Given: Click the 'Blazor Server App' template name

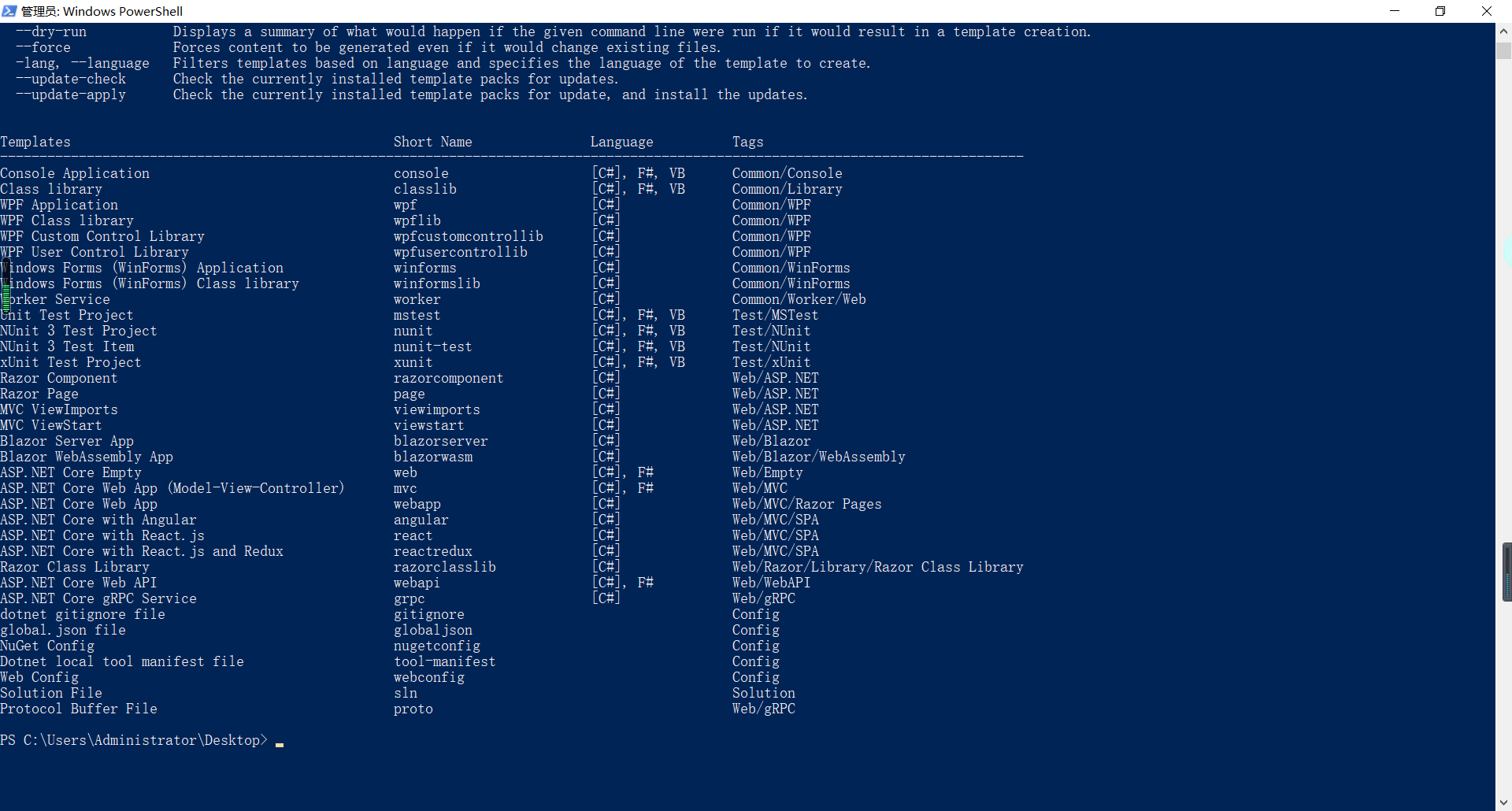Looking at the screenshot, I should pos(67,441).
